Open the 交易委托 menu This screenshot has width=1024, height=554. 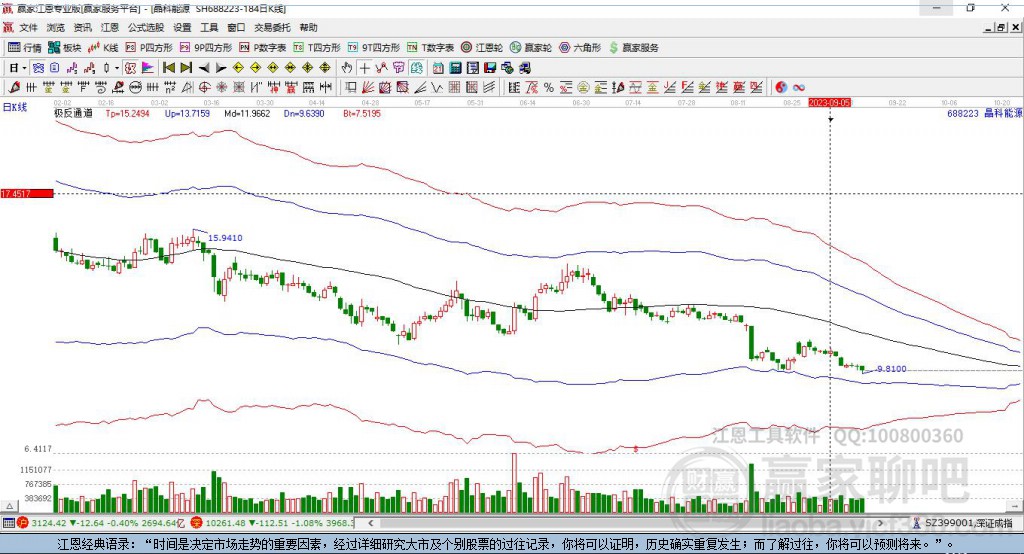click(x=272, y=27)
